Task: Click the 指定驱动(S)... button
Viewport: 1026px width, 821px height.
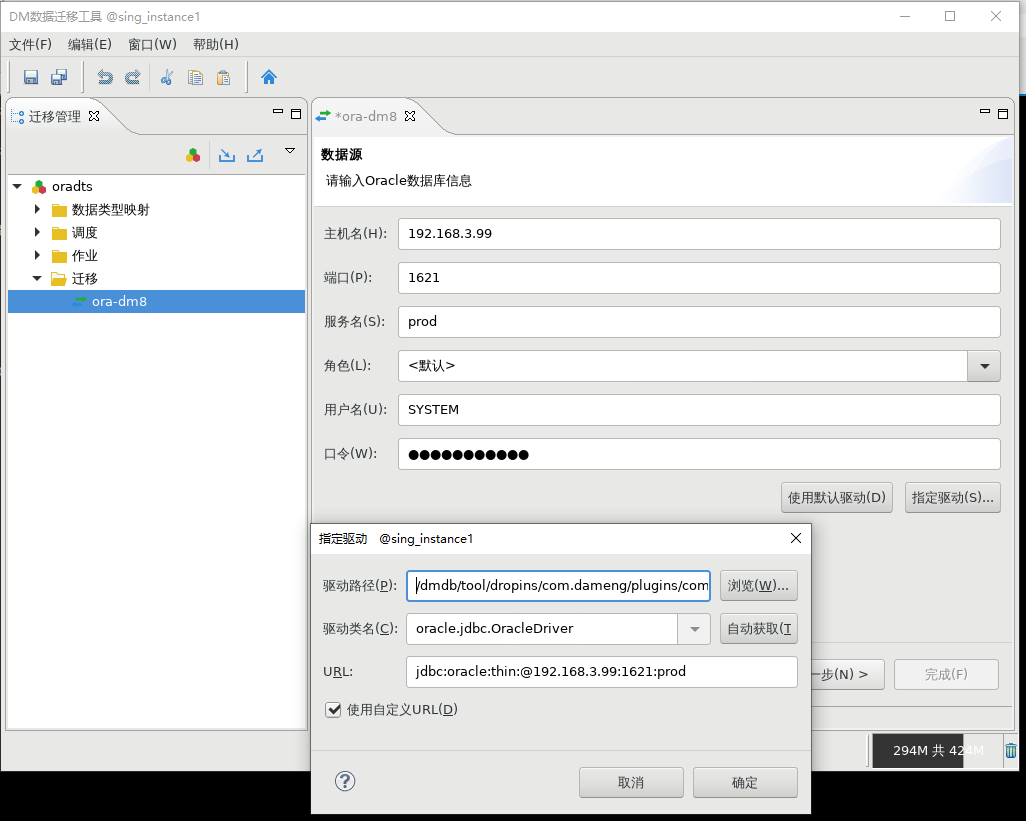Action: (x=953, y=498)
